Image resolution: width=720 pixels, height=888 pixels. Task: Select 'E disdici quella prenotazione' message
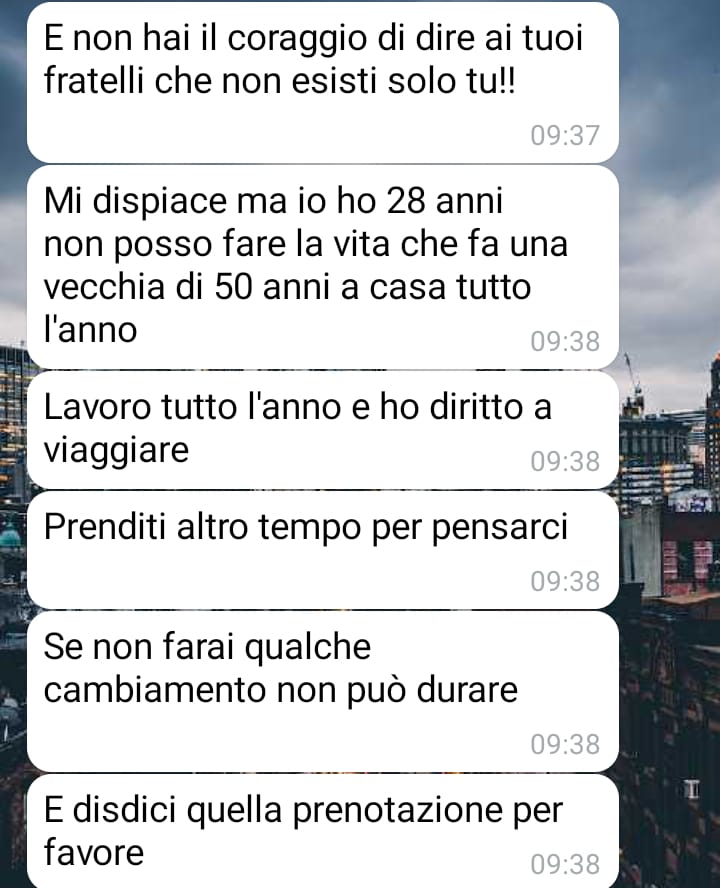322,831
